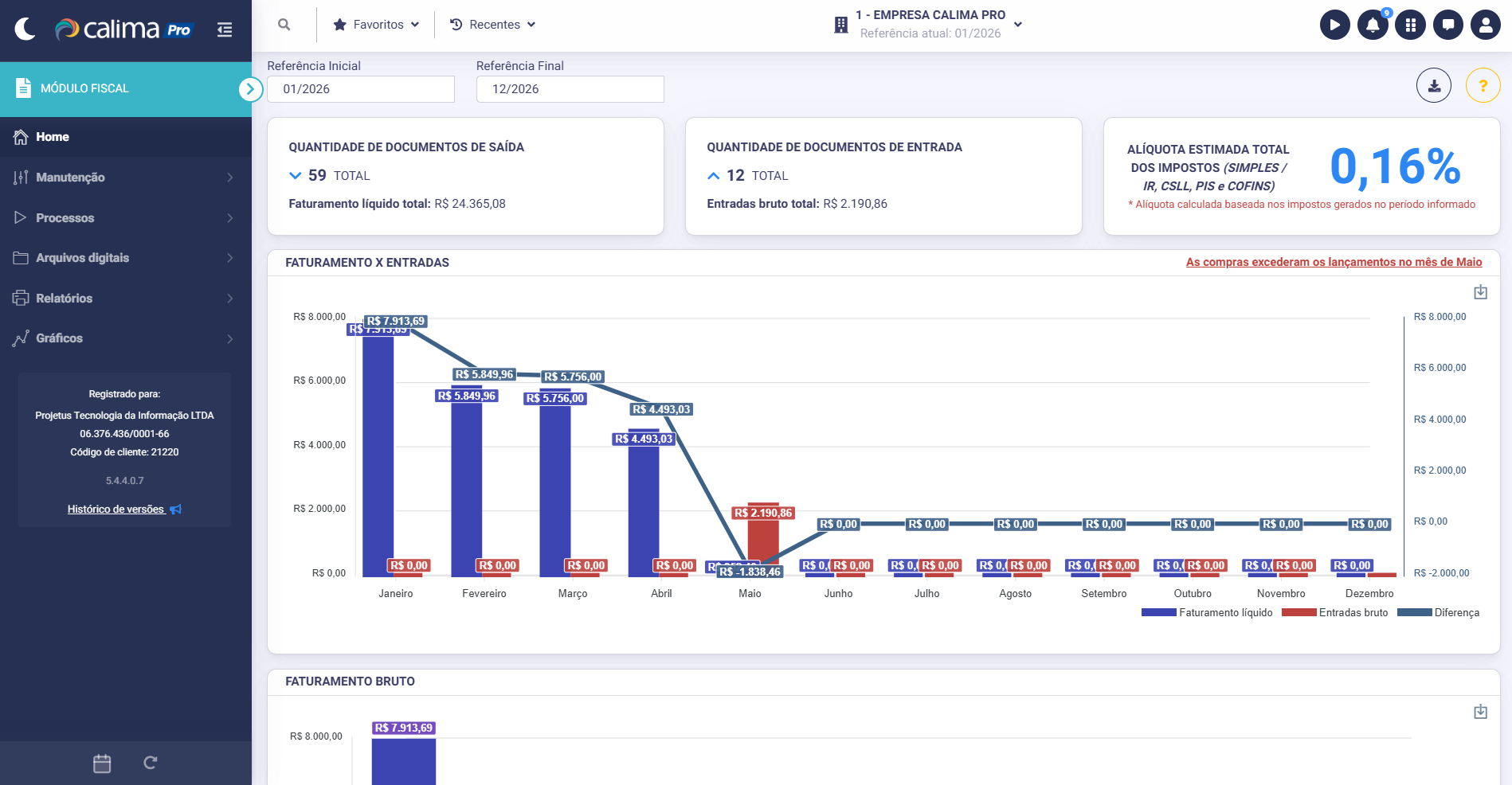
Task: Export Faturamento Bruto chart icon
Action: [1480, 712]
